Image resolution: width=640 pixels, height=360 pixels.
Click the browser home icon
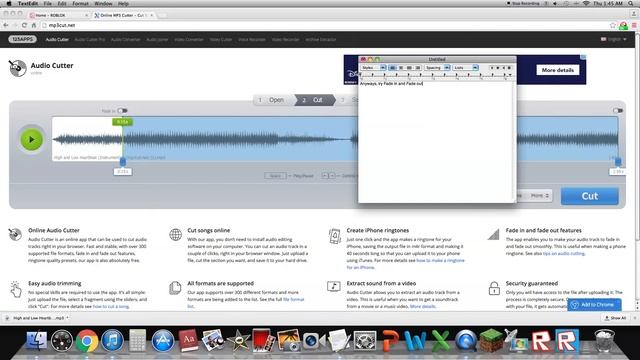(x=34, y=25)
